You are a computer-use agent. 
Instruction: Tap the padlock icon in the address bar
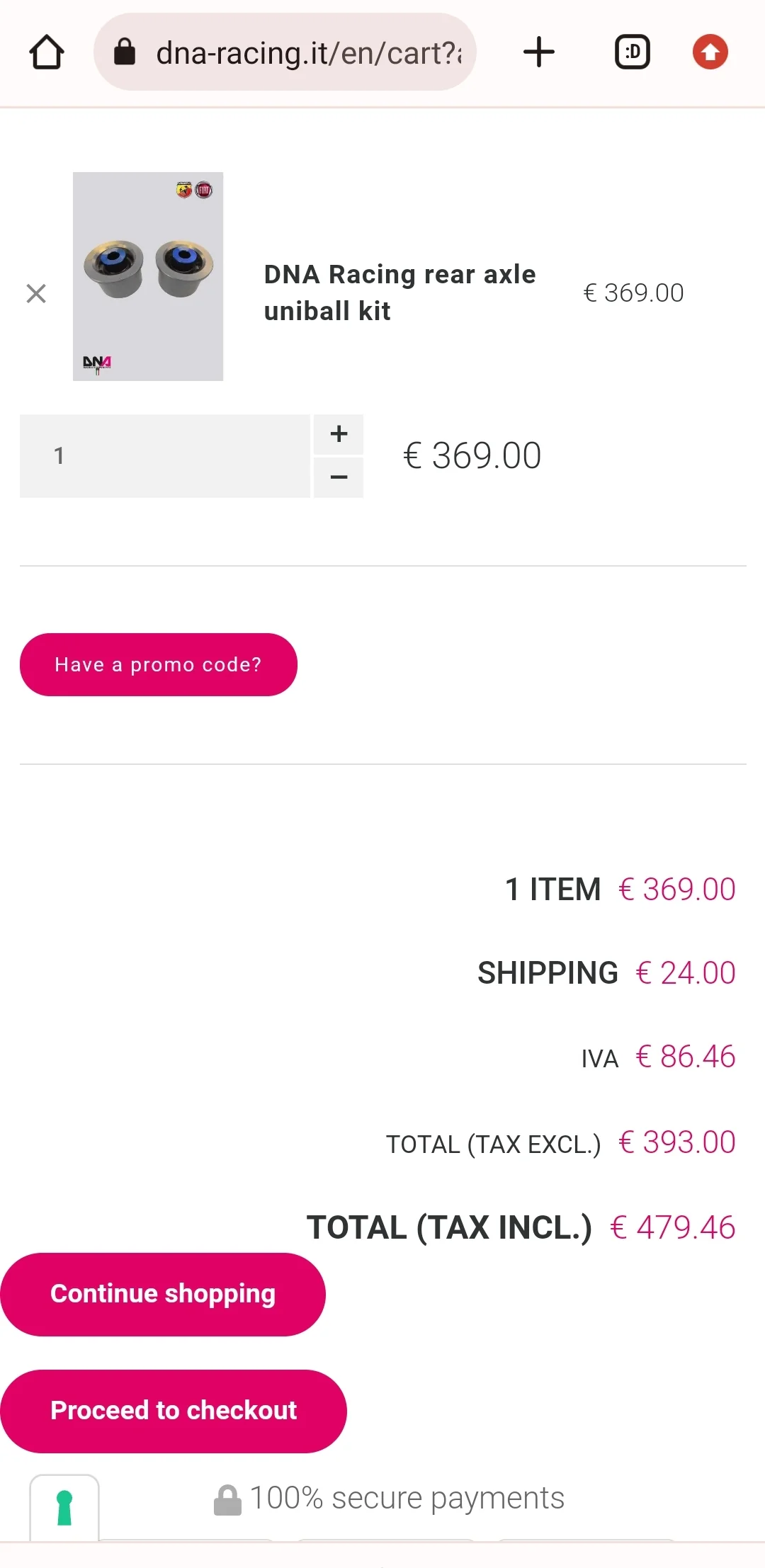coord(125,52)
